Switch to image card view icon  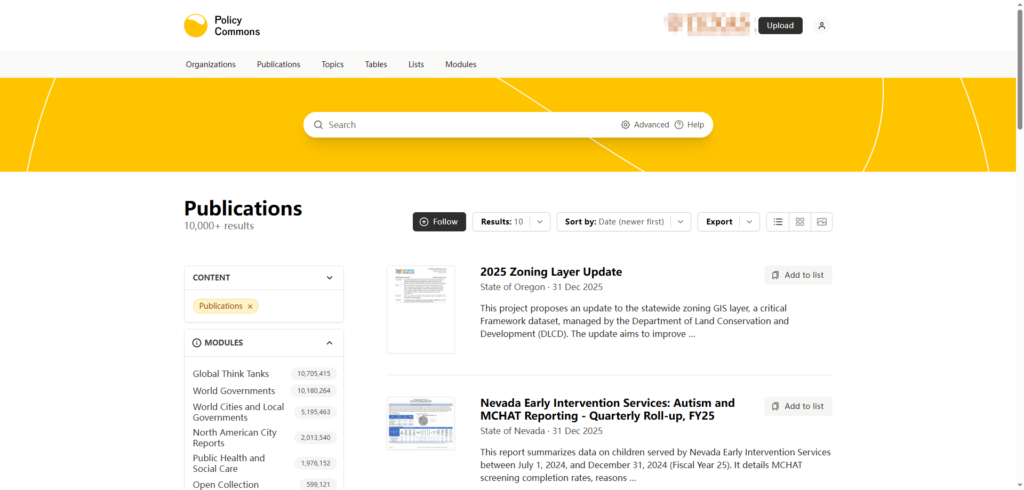point(822,222)
